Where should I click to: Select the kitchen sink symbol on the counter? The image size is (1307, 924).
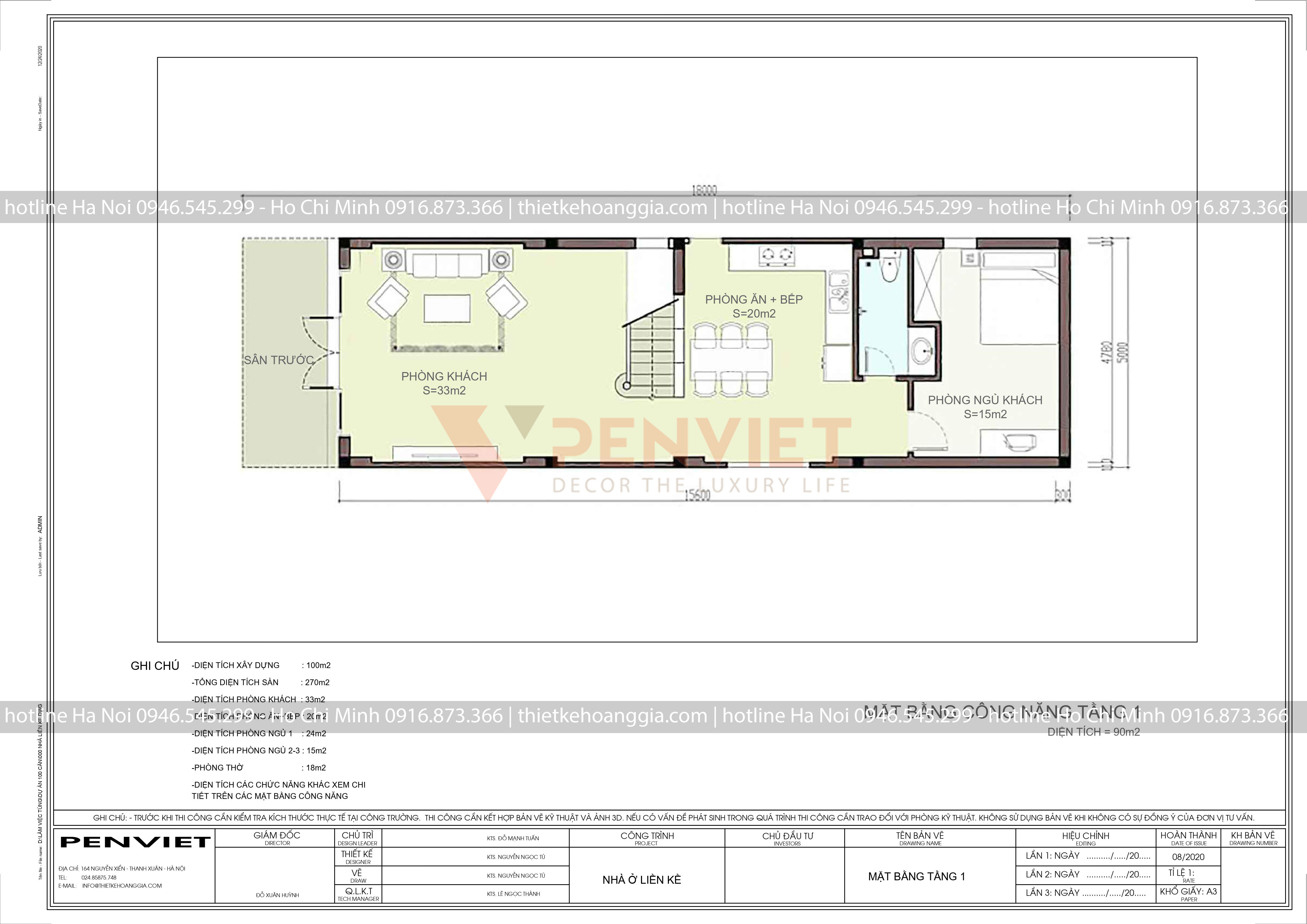[x=839, y=291]
